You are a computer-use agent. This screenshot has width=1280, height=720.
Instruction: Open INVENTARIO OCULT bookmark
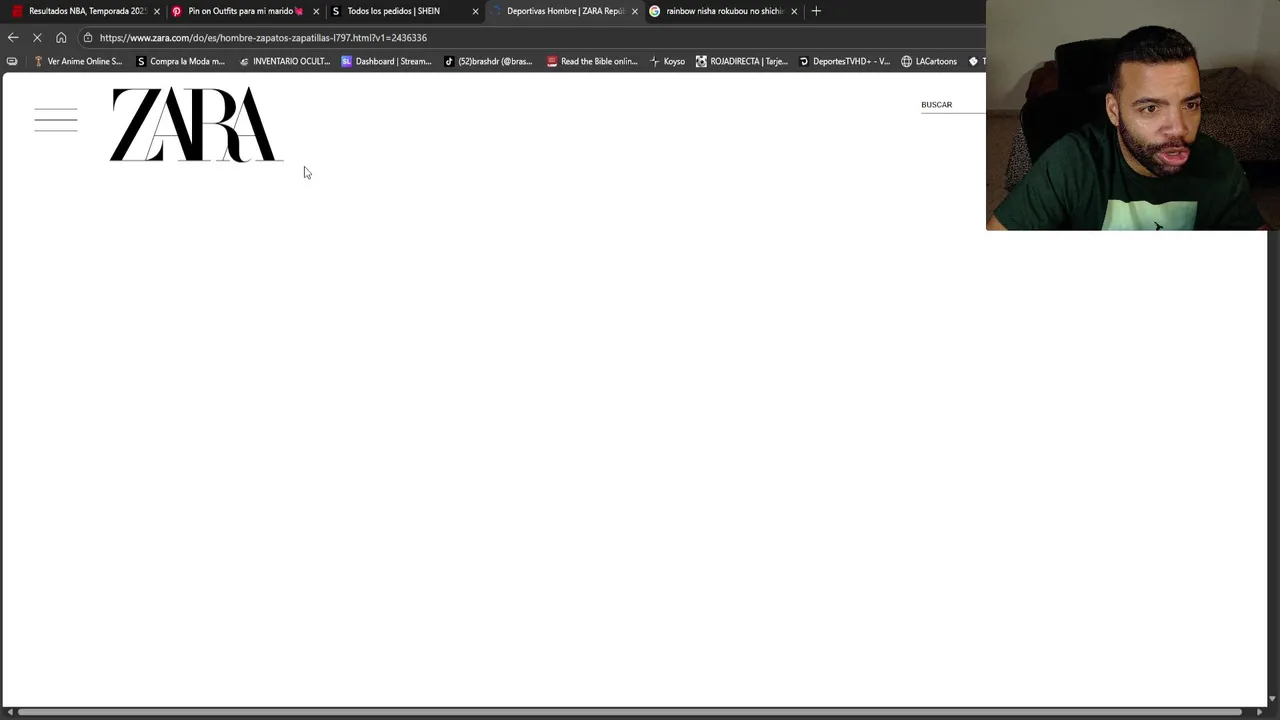(x=284, y=61)
